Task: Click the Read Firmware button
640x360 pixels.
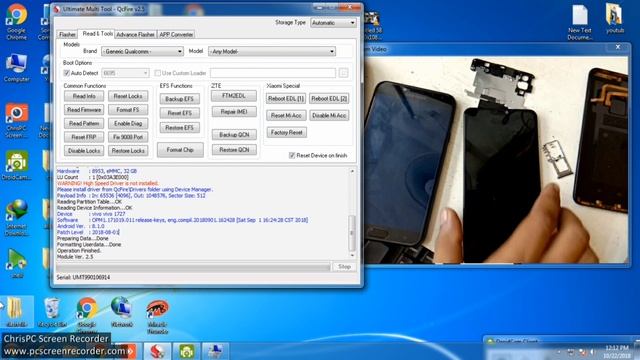Action: pos(84,110)
